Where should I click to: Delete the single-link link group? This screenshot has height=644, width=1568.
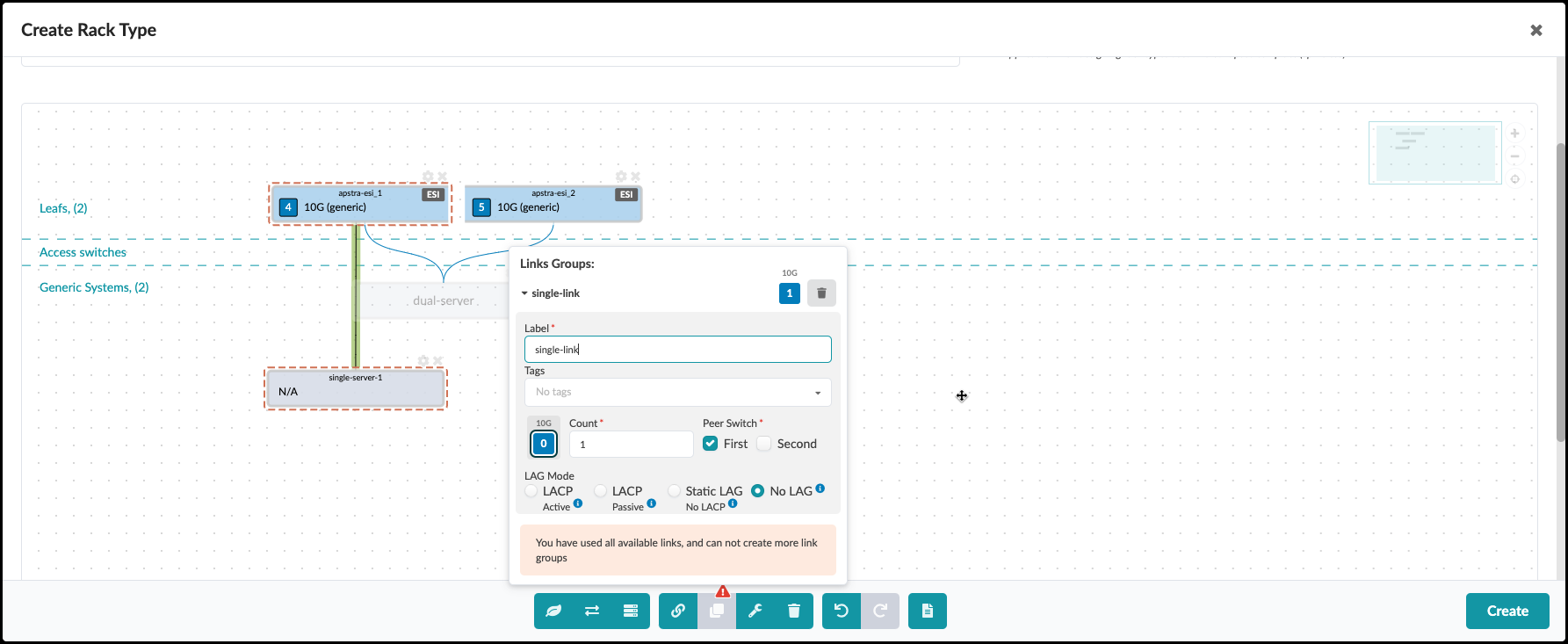tap(821, 293)
